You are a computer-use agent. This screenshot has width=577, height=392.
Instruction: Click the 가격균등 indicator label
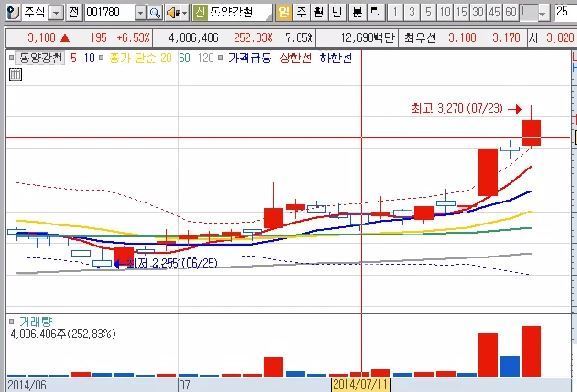pyautogui.click(x=249, y=58)
